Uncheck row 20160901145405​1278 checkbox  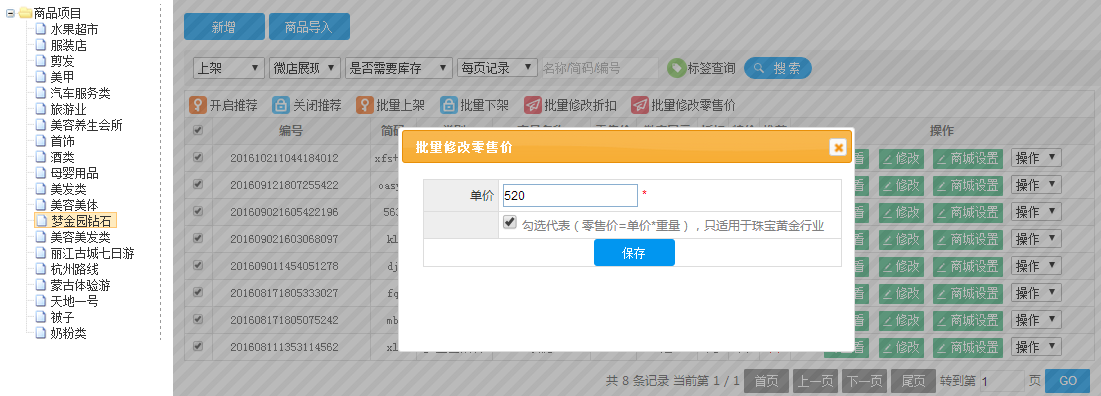tap(198, 265)
